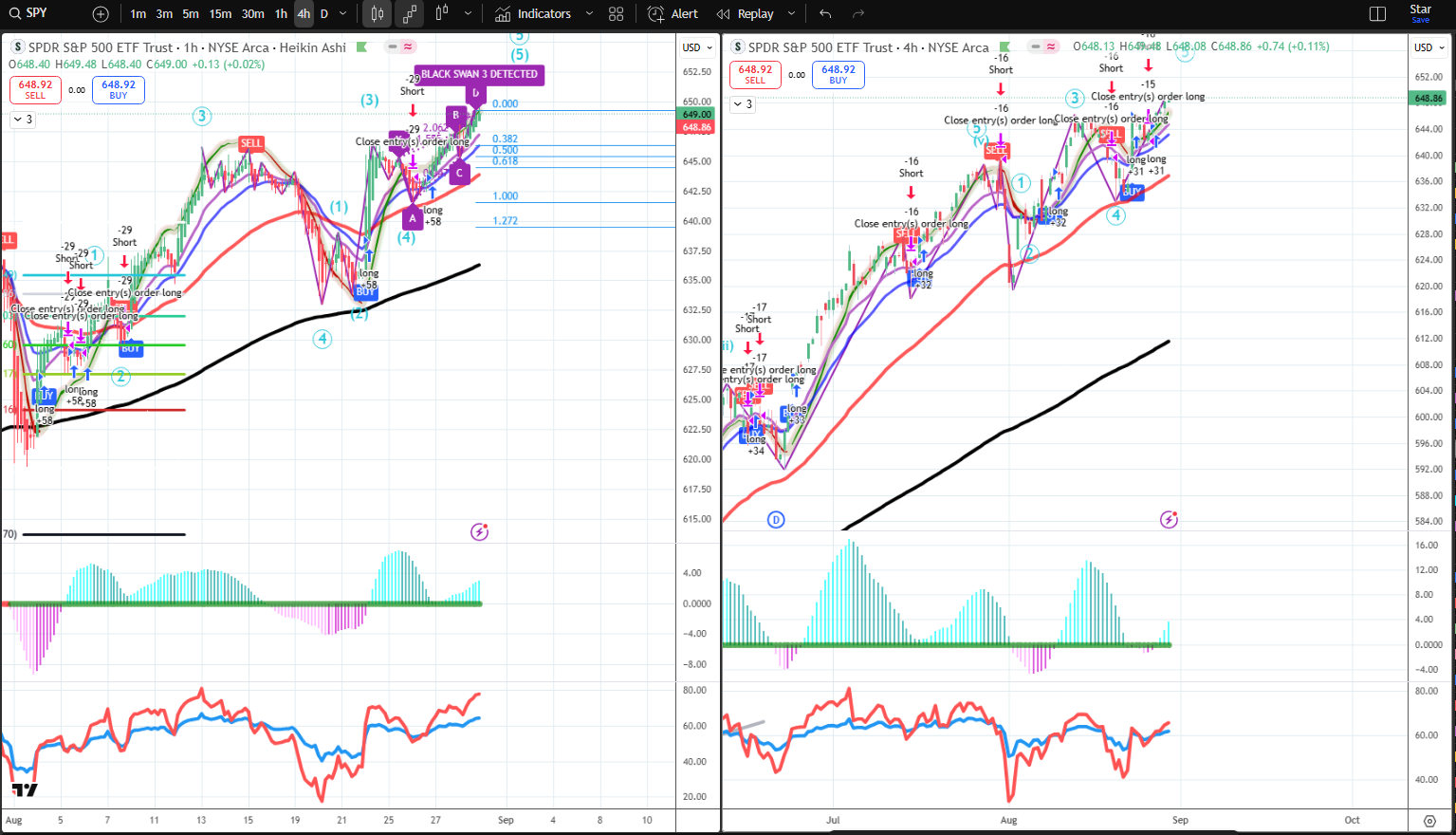Open the USD currency dropdown on 1h chart
This screenshot has height=835, width=1456.
pyautogui.click(x=697, y=47)
